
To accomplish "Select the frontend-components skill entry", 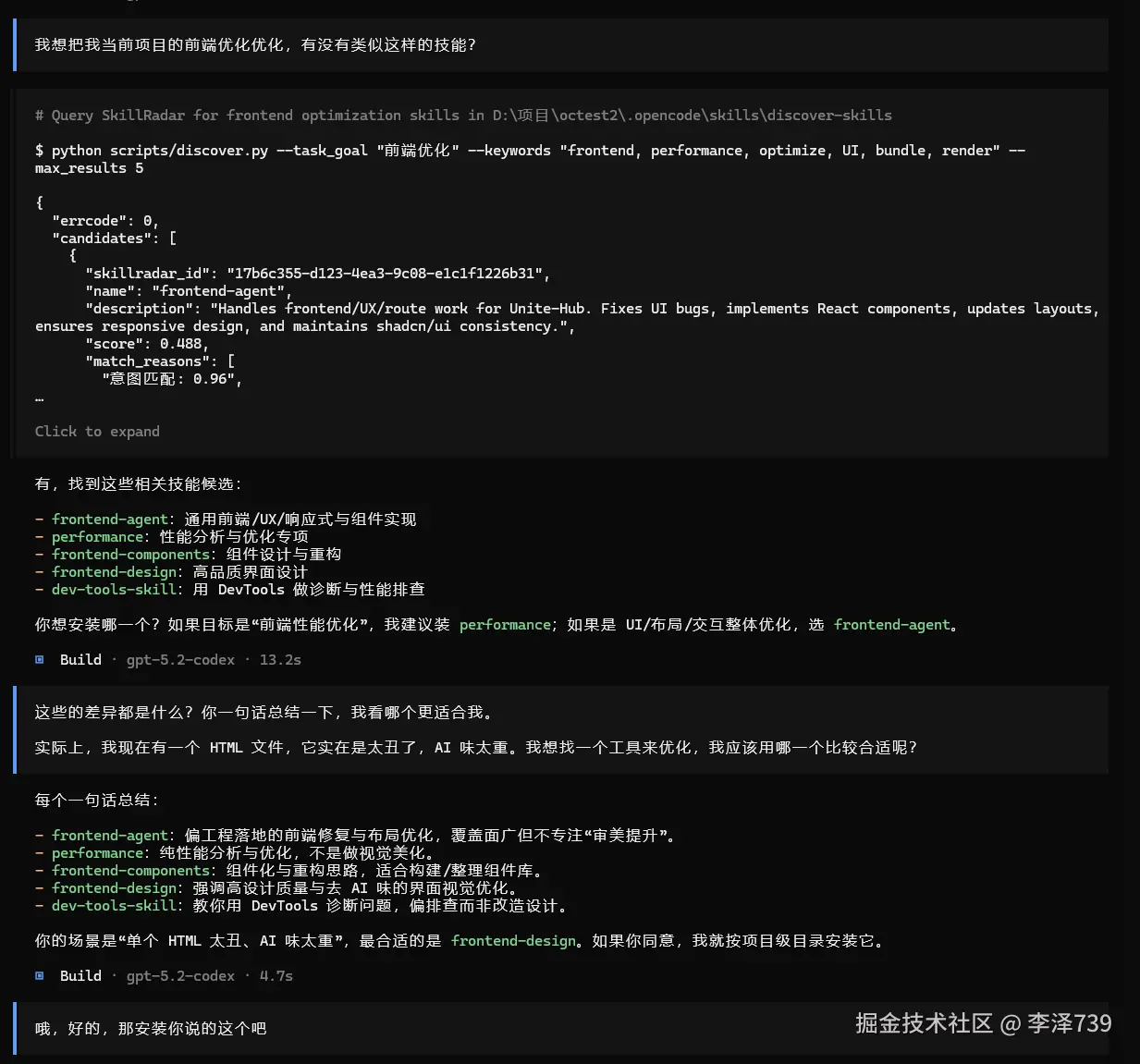I will click(x=130, y=554).
